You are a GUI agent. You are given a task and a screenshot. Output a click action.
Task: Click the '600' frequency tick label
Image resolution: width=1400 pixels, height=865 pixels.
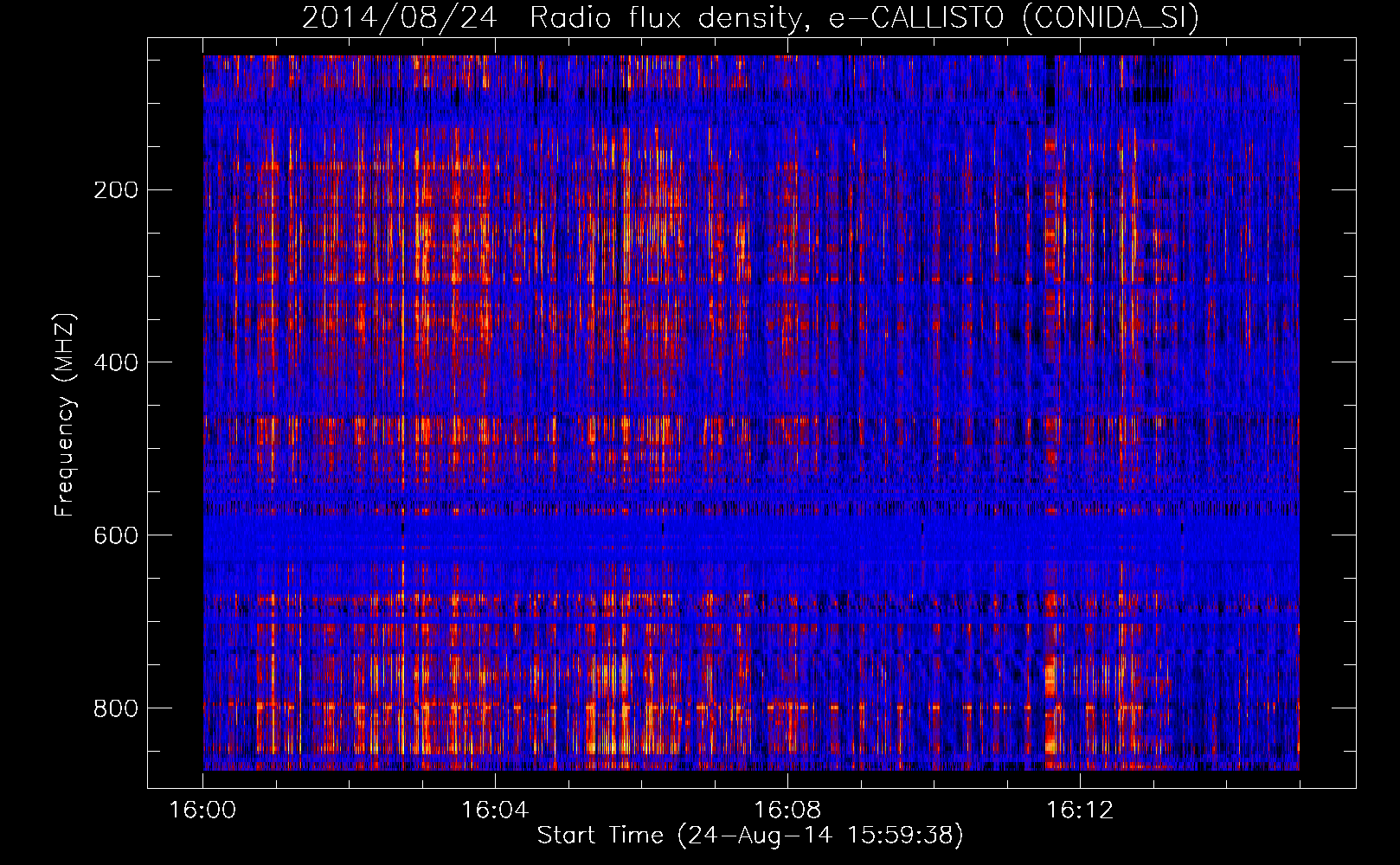coord(116,535)
